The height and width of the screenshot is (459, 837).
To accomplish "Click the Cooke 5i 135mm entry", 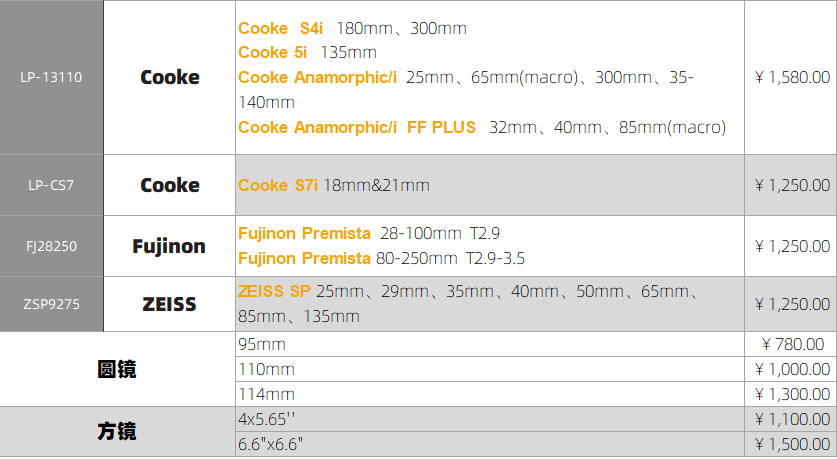I will (307, 52).
